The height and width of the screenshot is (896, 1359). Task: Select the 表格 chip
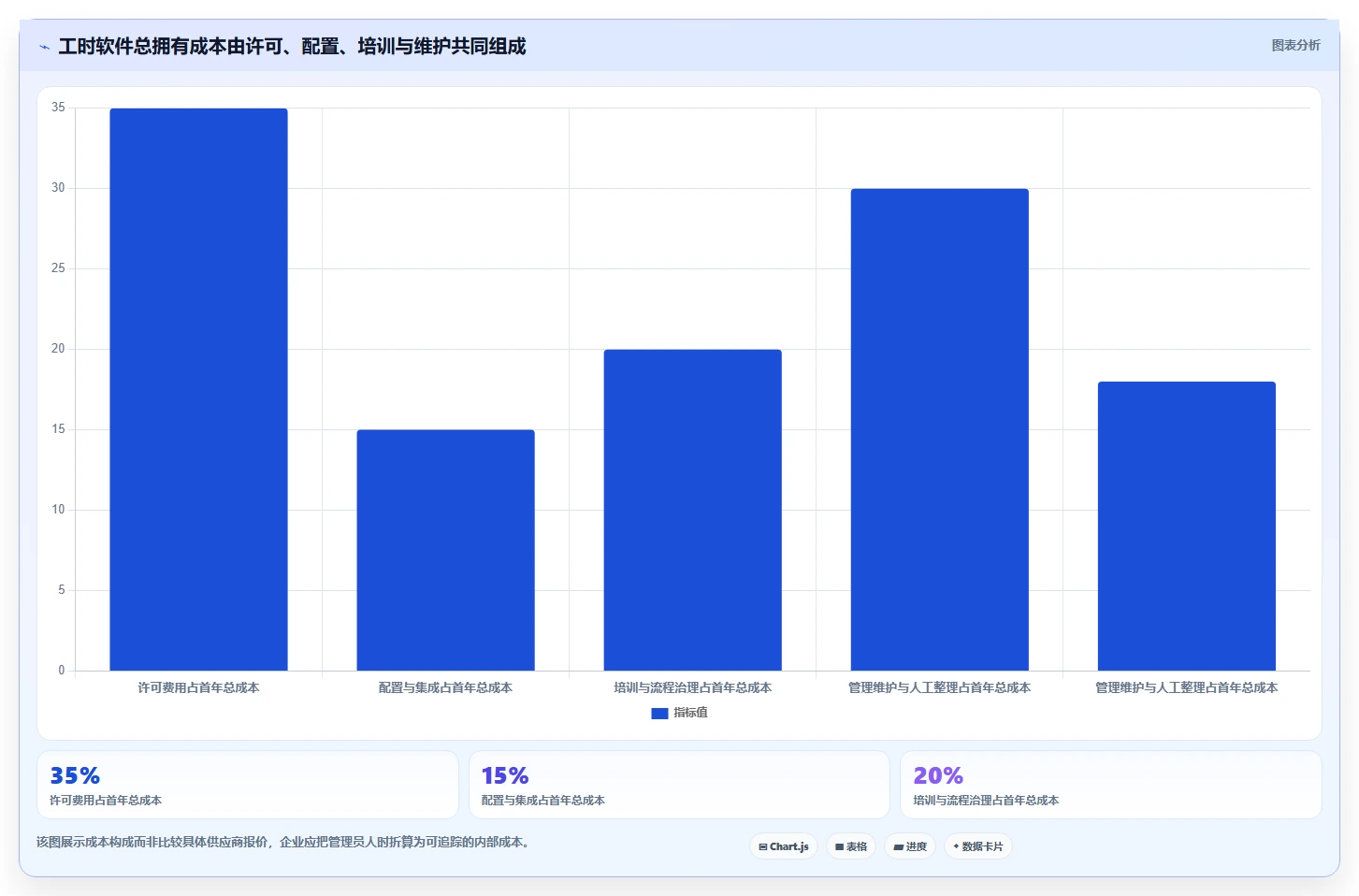(851, 846)
